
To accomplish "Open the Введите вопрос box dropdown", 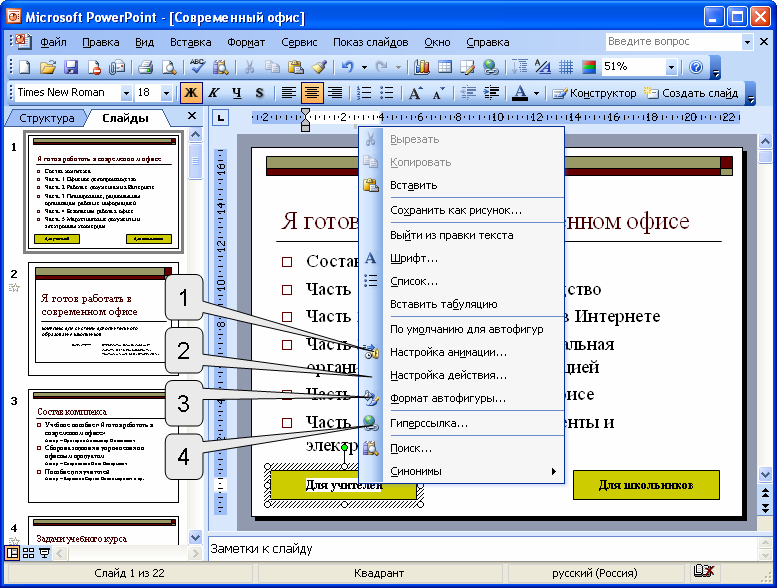I will [747, 42].
